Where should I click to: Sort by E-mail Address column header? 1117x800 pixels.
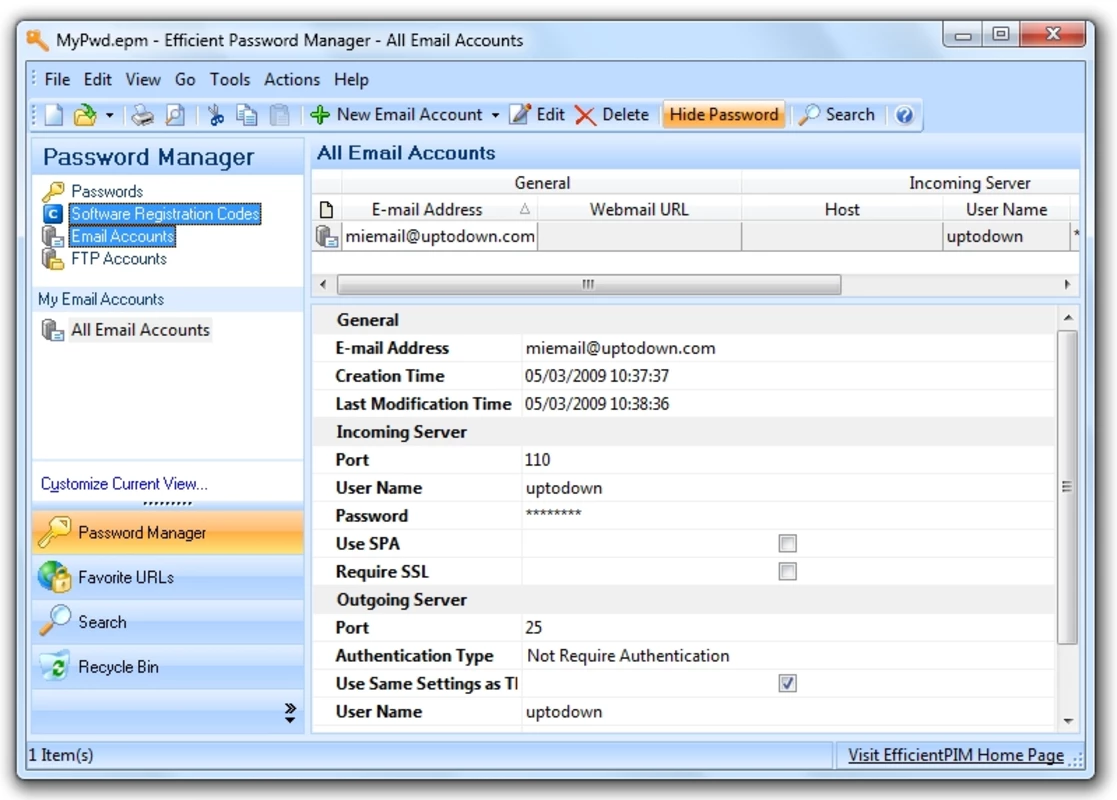[440, 209]
